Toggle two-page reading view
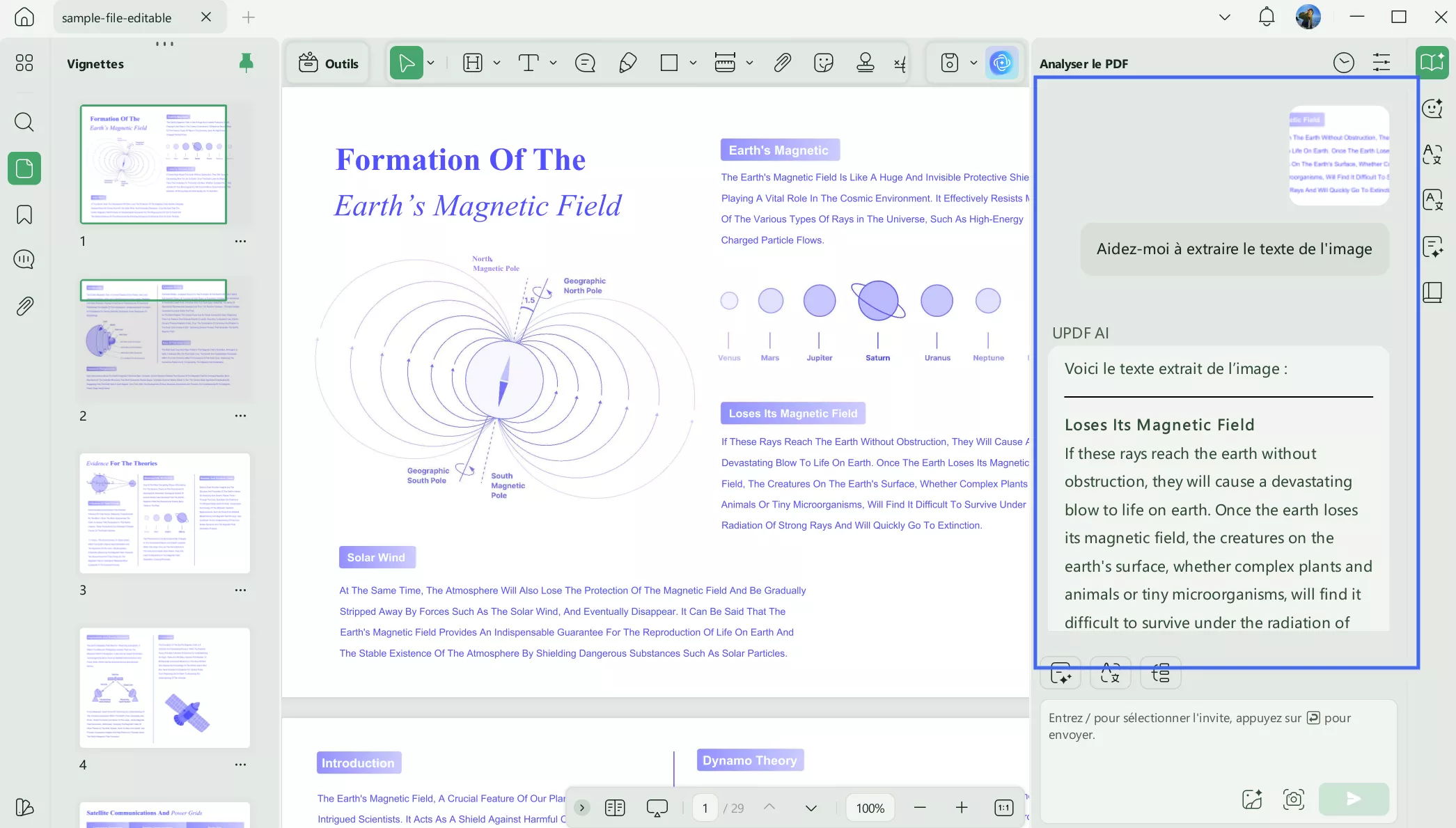1456x828 pixels. (x=615, y=808)
